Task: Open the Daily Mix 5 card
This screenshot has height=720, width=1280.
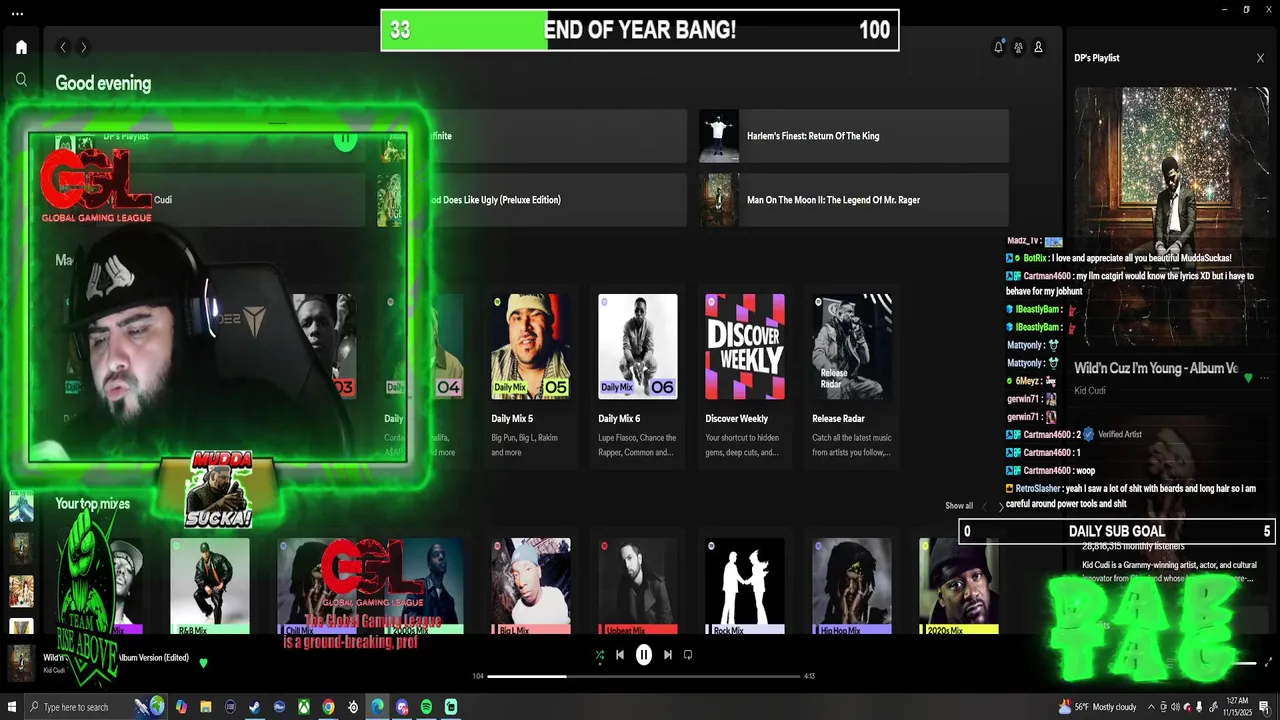Action: [531, 378]
